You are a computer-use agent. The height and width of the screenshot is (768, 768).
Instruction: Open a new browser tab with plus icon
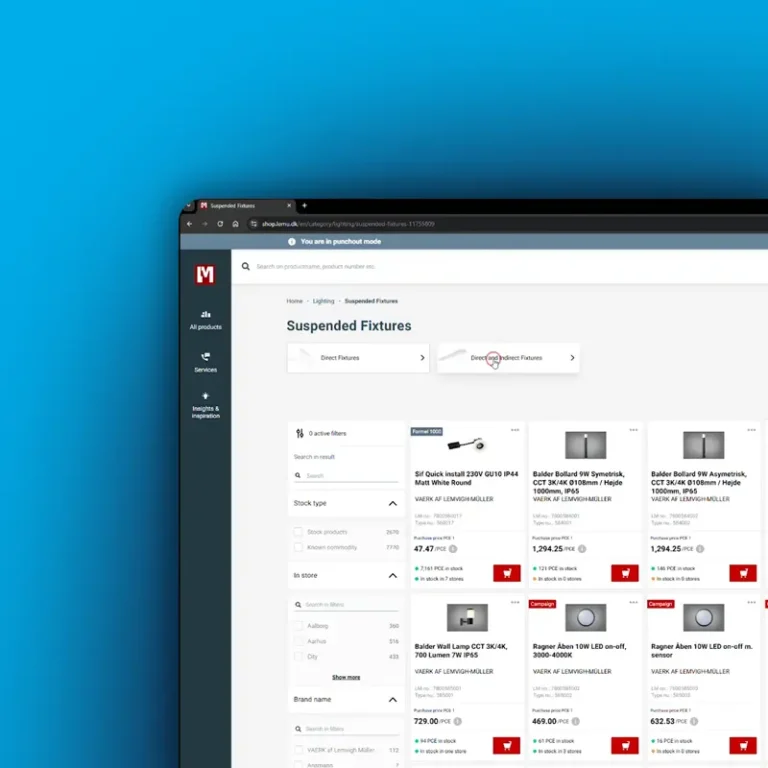pos(304,206)
